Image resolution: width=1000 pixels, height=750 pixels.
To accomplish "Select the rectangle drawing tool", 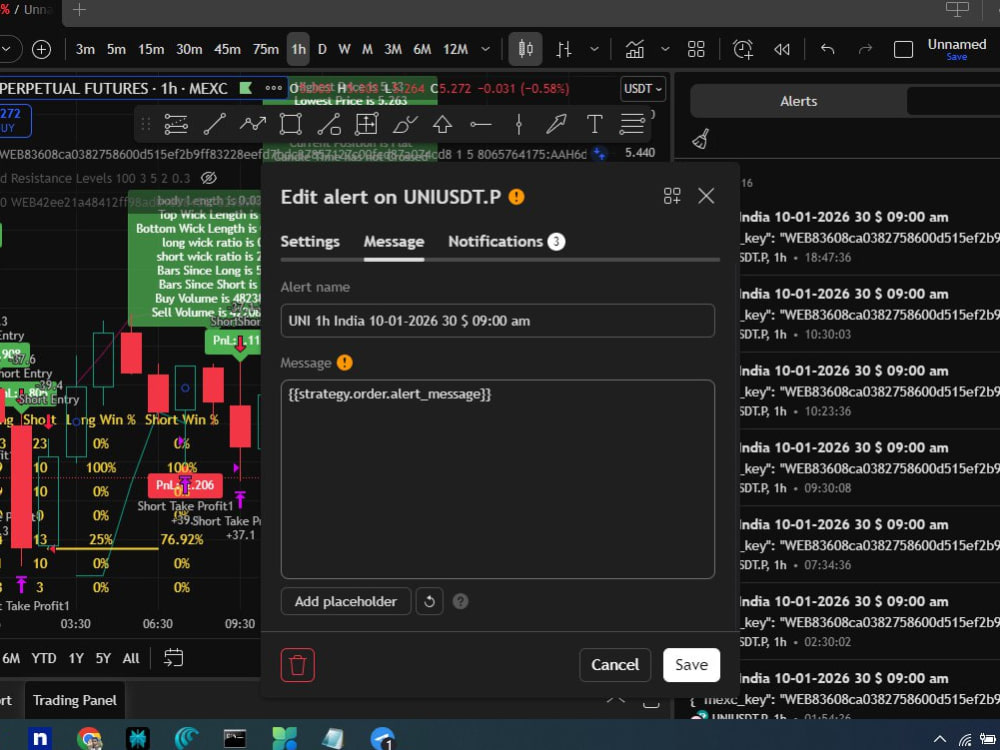I will [x=291, y=124].
